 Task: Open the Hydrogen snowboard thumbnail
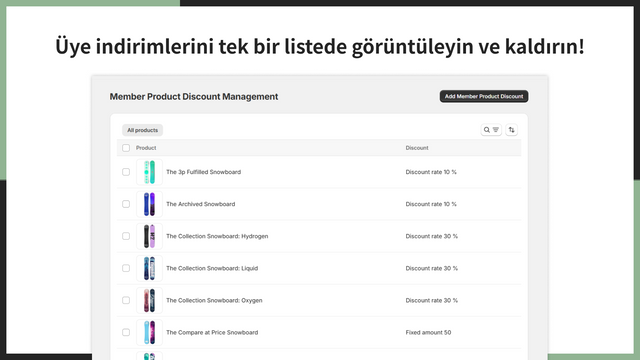149,236
